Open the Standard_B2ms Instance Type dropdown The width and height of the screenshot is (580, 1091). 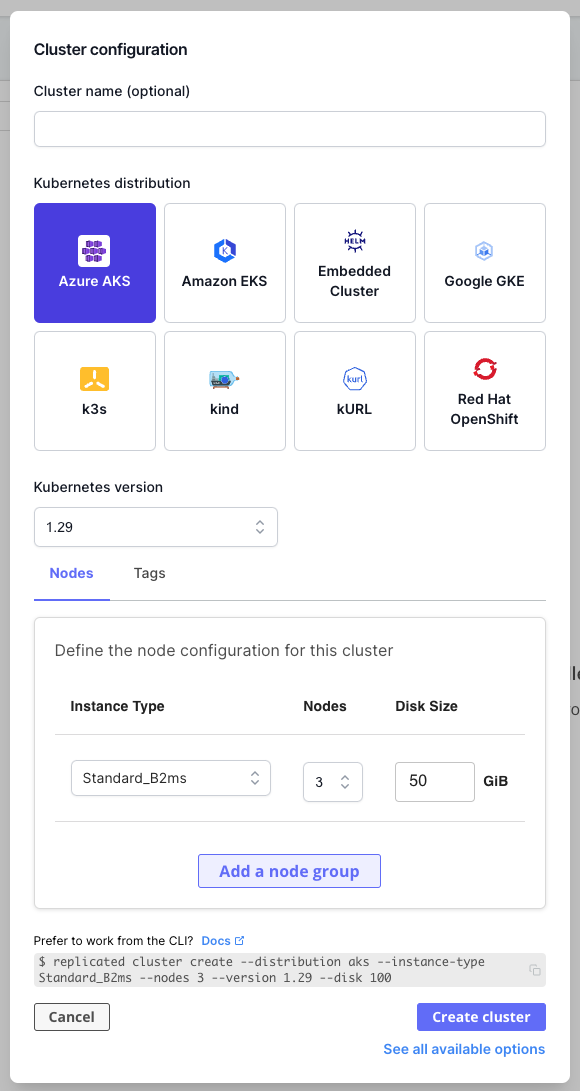(170, 777)
